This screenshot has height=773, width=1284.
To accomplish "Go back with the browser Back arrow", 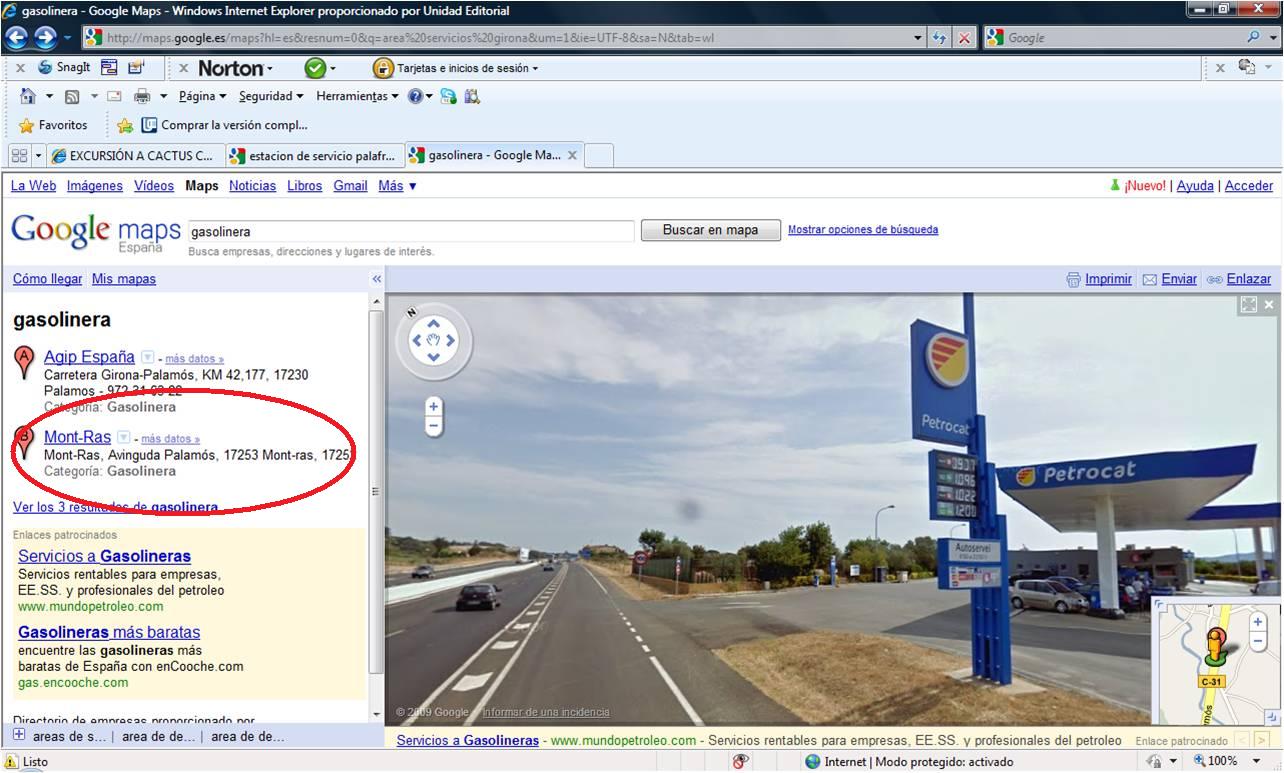I will [16, 38].
